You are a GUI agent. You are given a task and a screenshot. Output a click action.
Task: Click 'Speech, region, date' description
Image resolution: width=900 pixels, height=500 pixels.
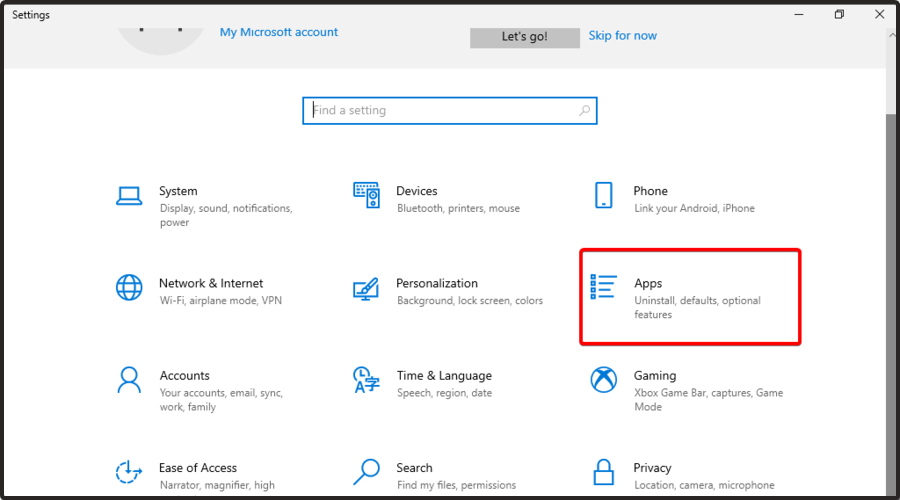coord(444,393)
